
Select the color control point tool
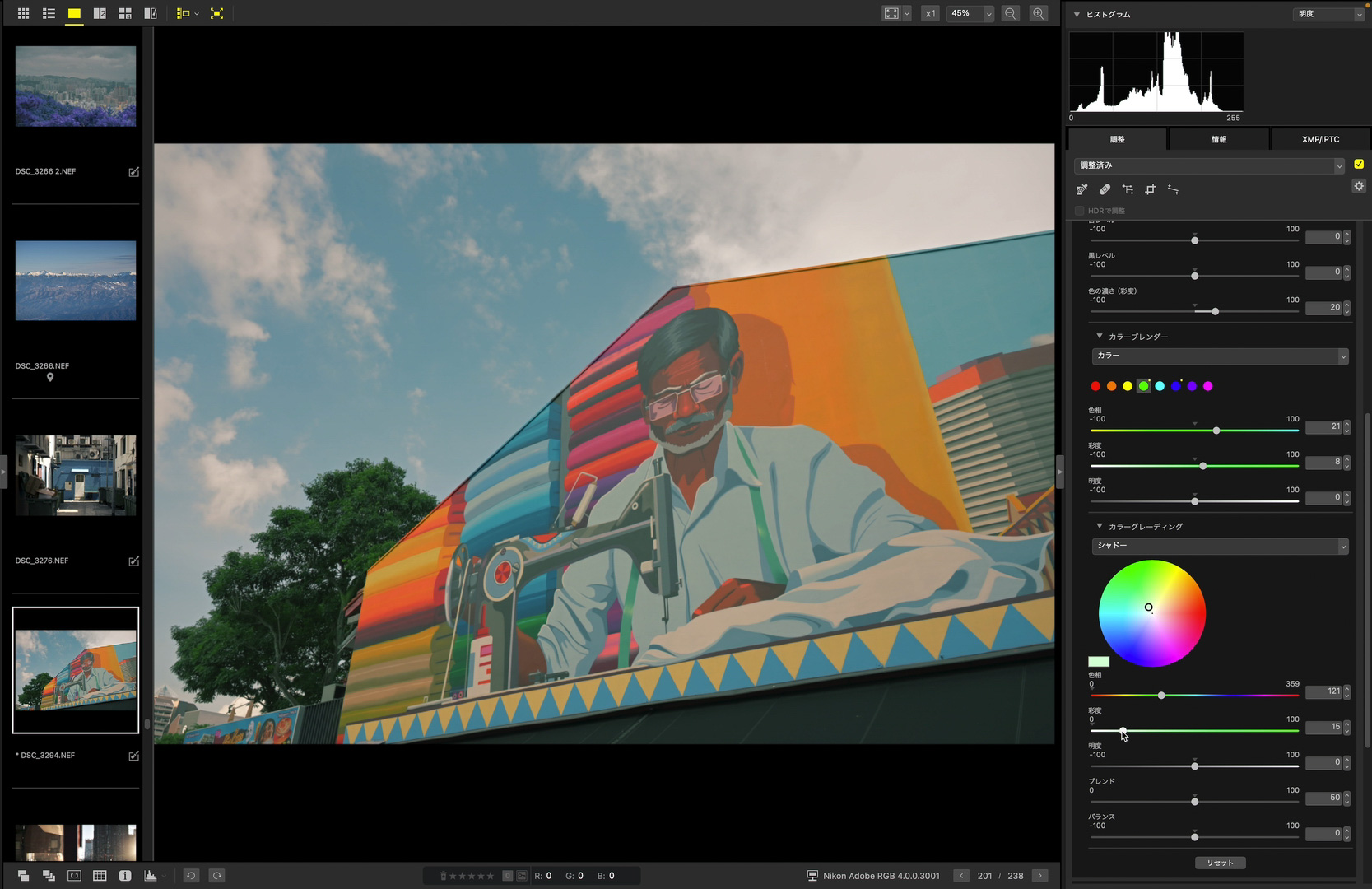pyautogui.click(x=1128, y=189)
